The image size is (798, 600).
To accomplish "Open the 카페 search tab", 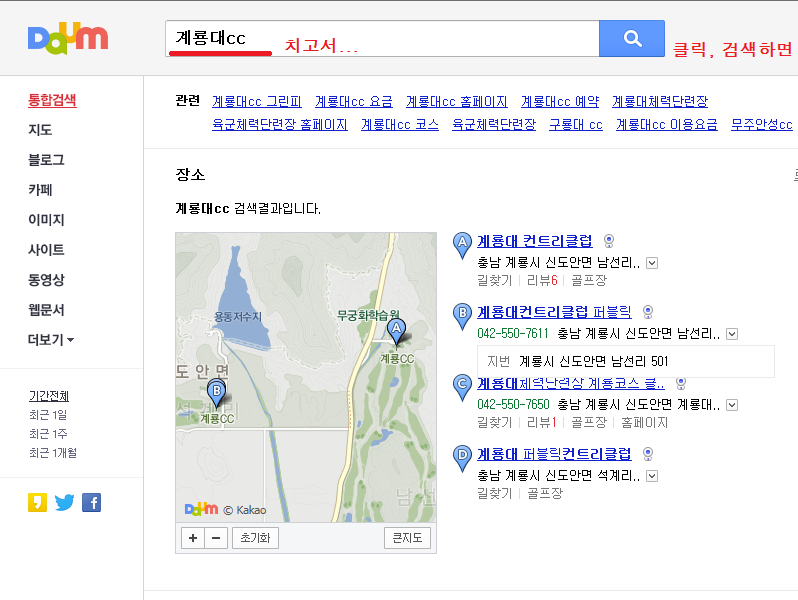I will coord(40,190).
